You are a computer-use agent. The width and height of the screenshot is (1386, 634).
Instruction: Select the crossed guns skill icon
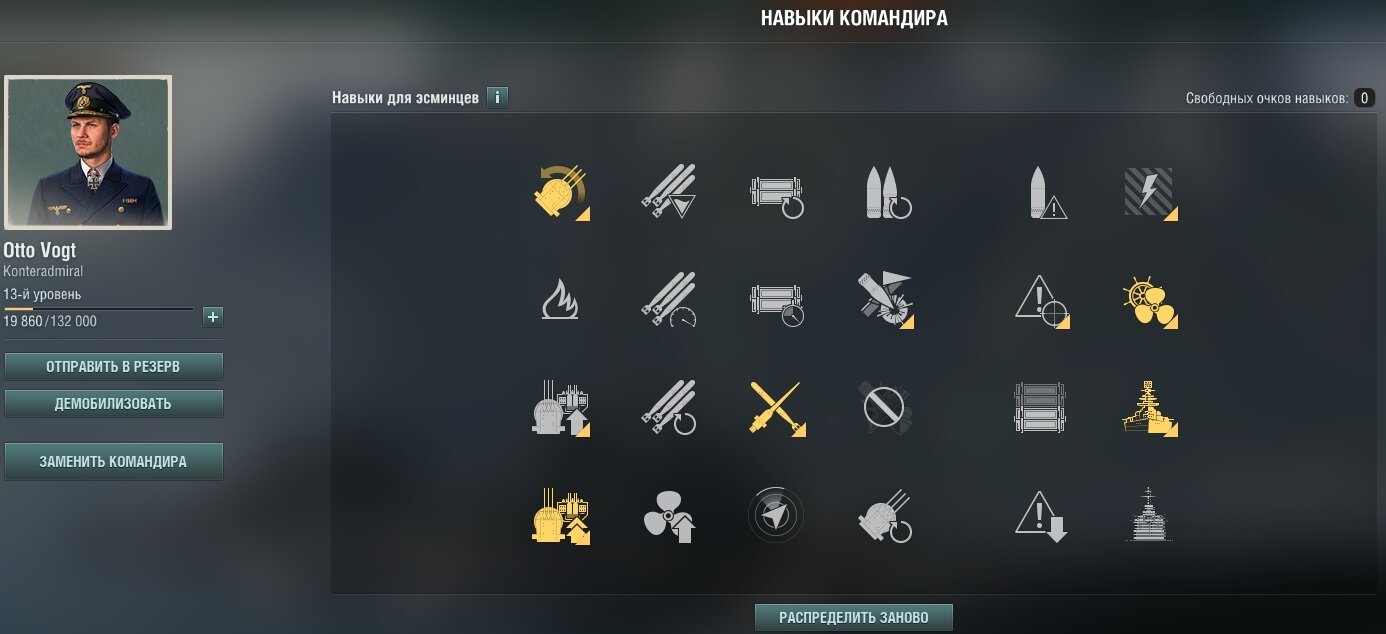pos(776,408)
